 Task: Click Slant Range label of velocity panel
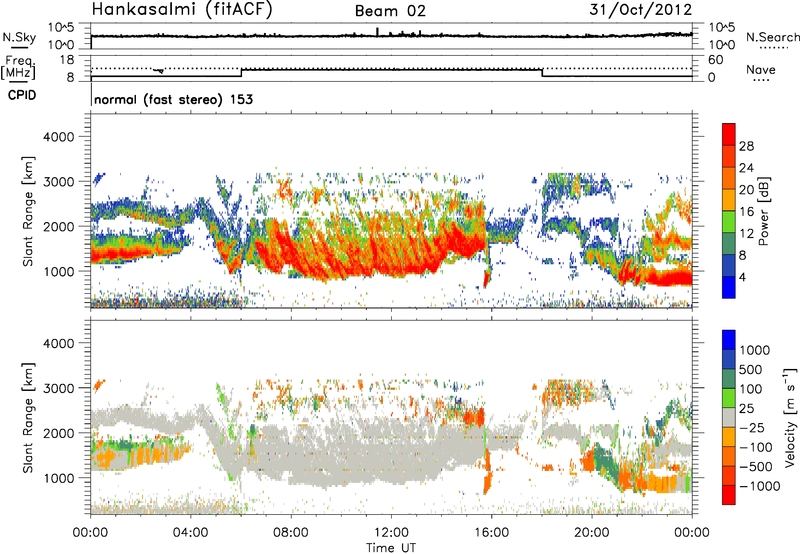pos(28,417)
